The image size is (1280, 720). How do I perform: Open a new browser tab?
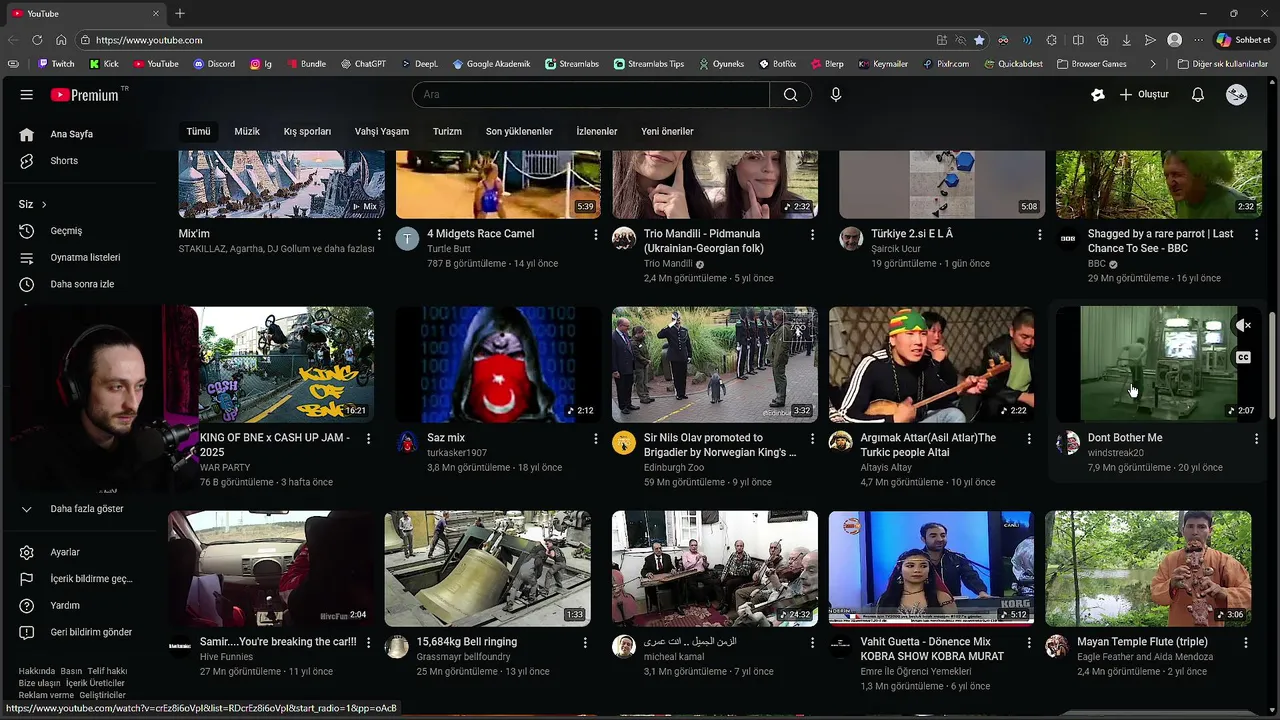coord(180,13)
